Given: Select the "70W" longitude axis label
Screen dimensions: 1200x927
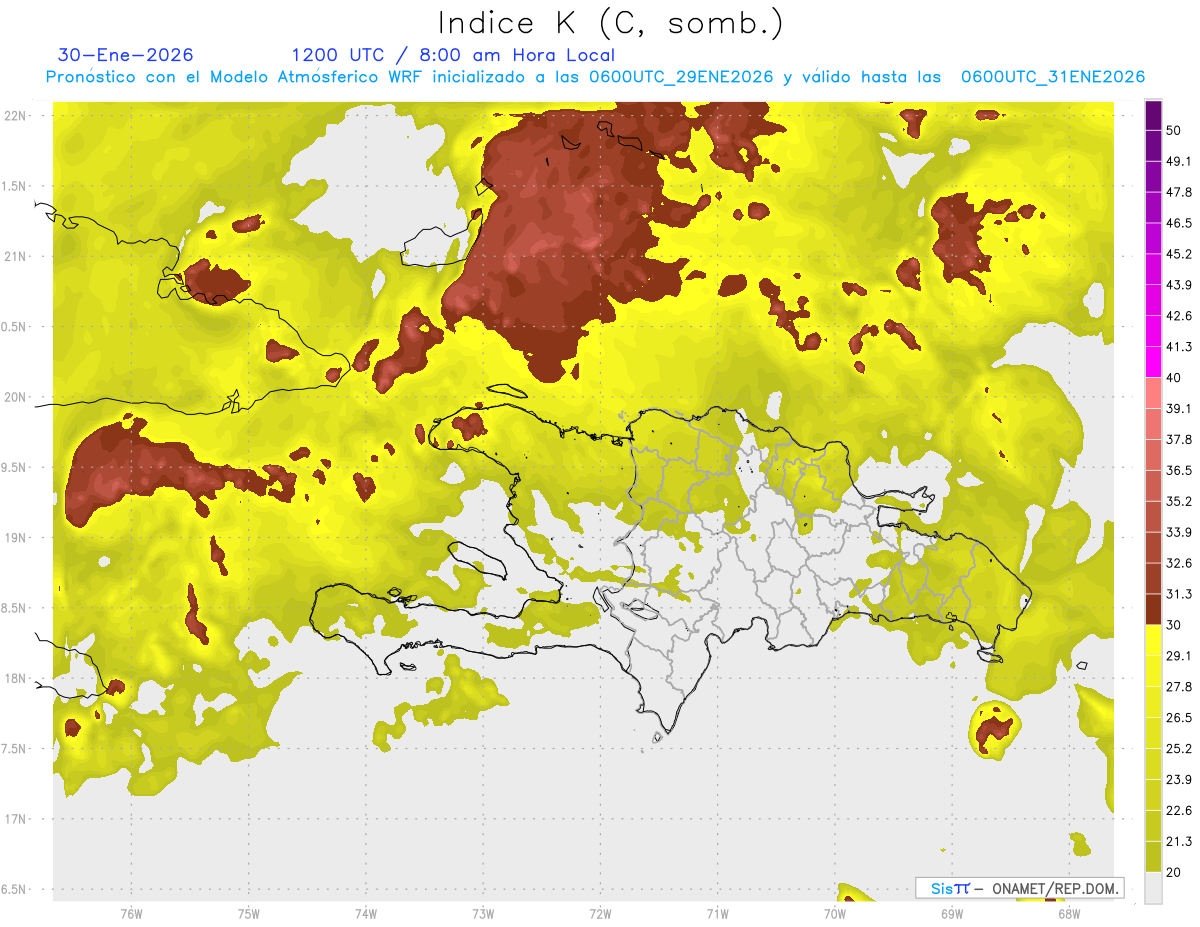Looking at the screenshot, I should (x=835, y=913).
